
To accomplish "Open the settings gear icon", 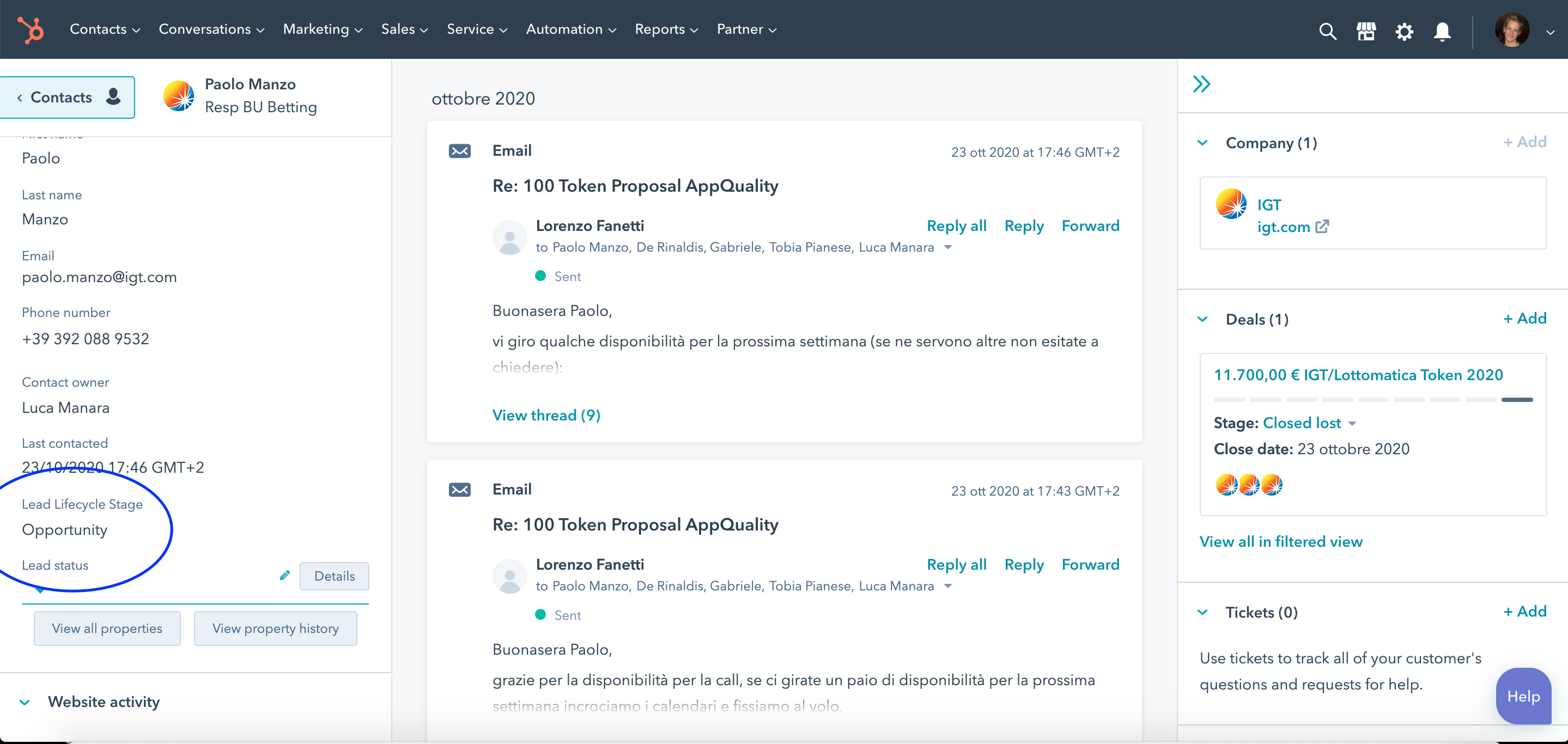I will point(1404,31).
